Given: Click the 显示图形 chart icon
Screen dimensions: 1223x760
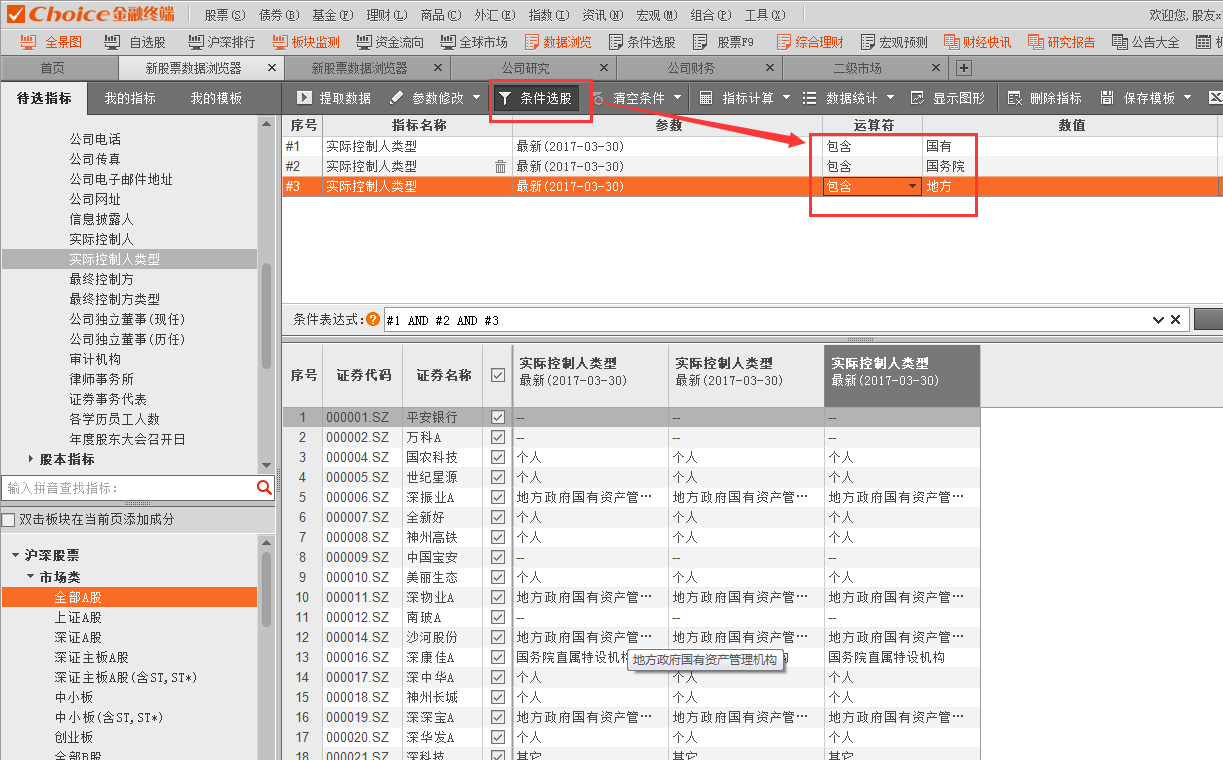Looking at the screenshot, I should [917, 98].
